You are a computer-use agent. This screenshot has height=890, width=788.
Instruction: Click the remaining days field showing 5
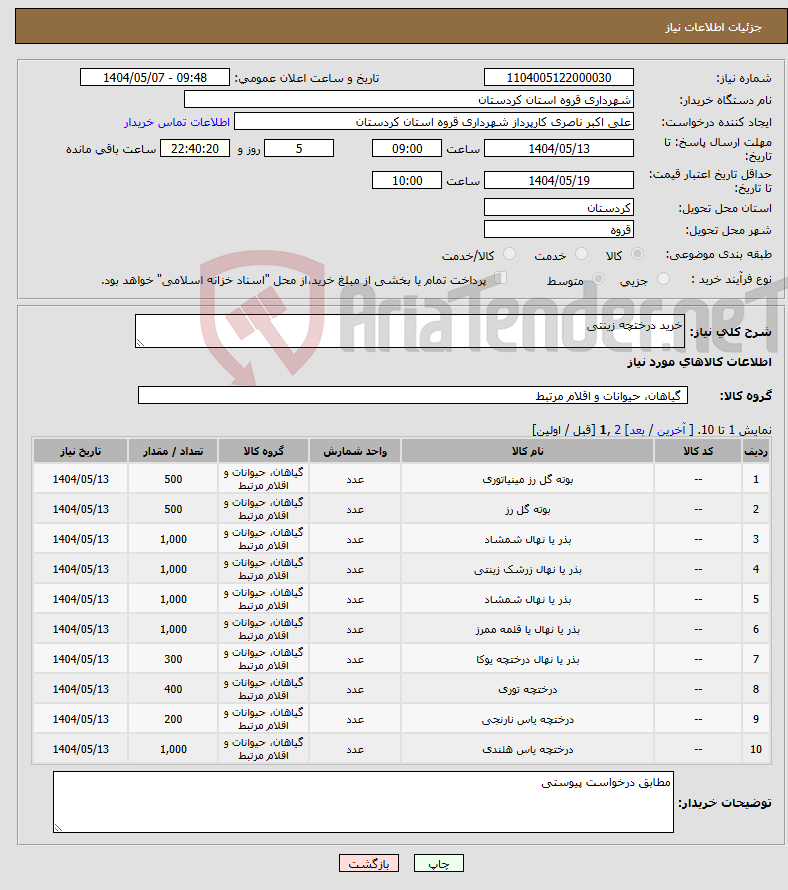(299, 149)
